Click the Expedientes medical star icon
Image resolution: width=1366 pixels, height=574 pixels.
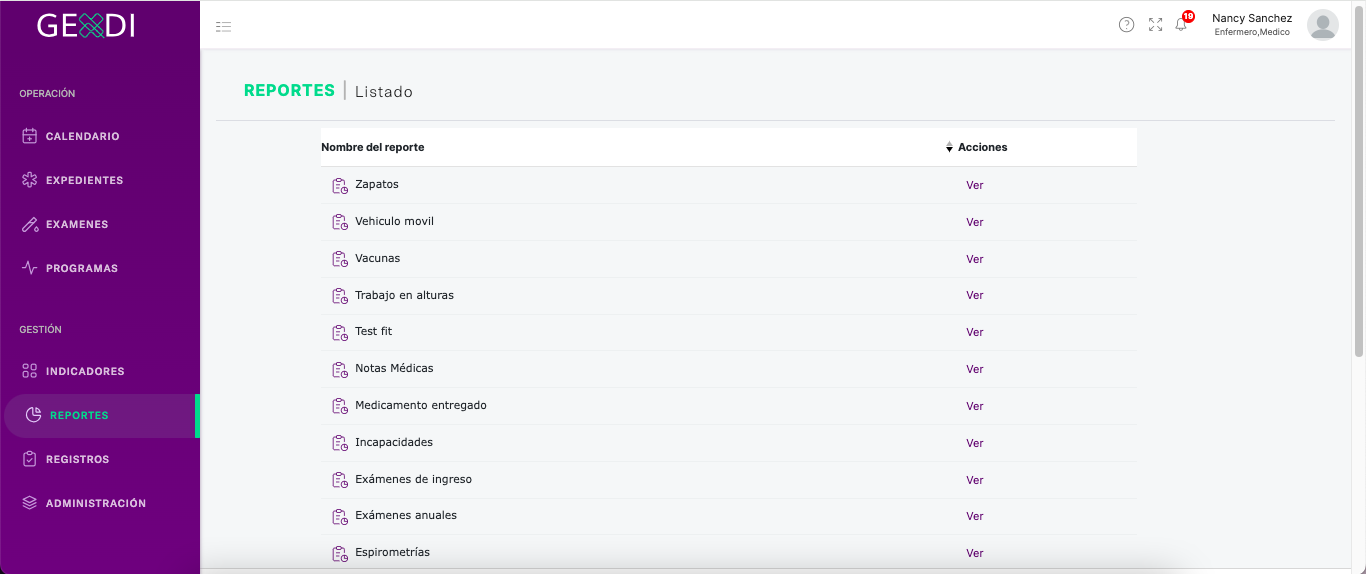(30, 180)
